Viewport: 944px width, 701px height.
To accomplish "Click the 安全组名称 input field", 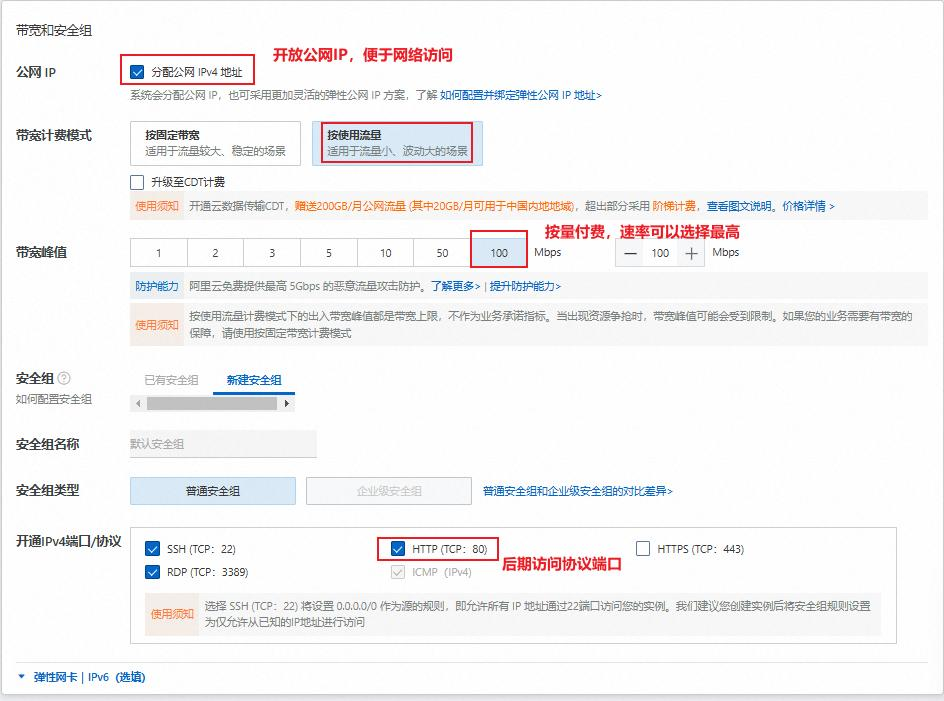I will (223, 444).
